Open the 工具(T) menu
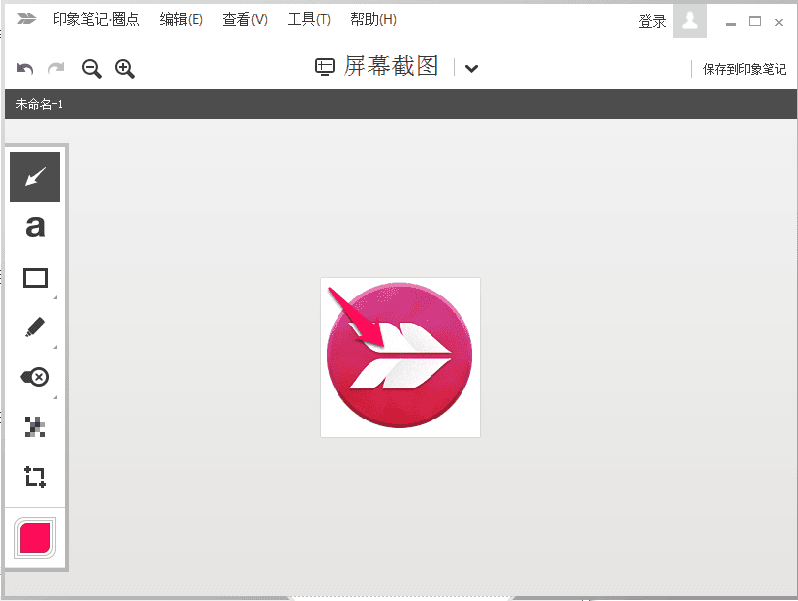Screen dimensions: 798x601 point(309,19)
